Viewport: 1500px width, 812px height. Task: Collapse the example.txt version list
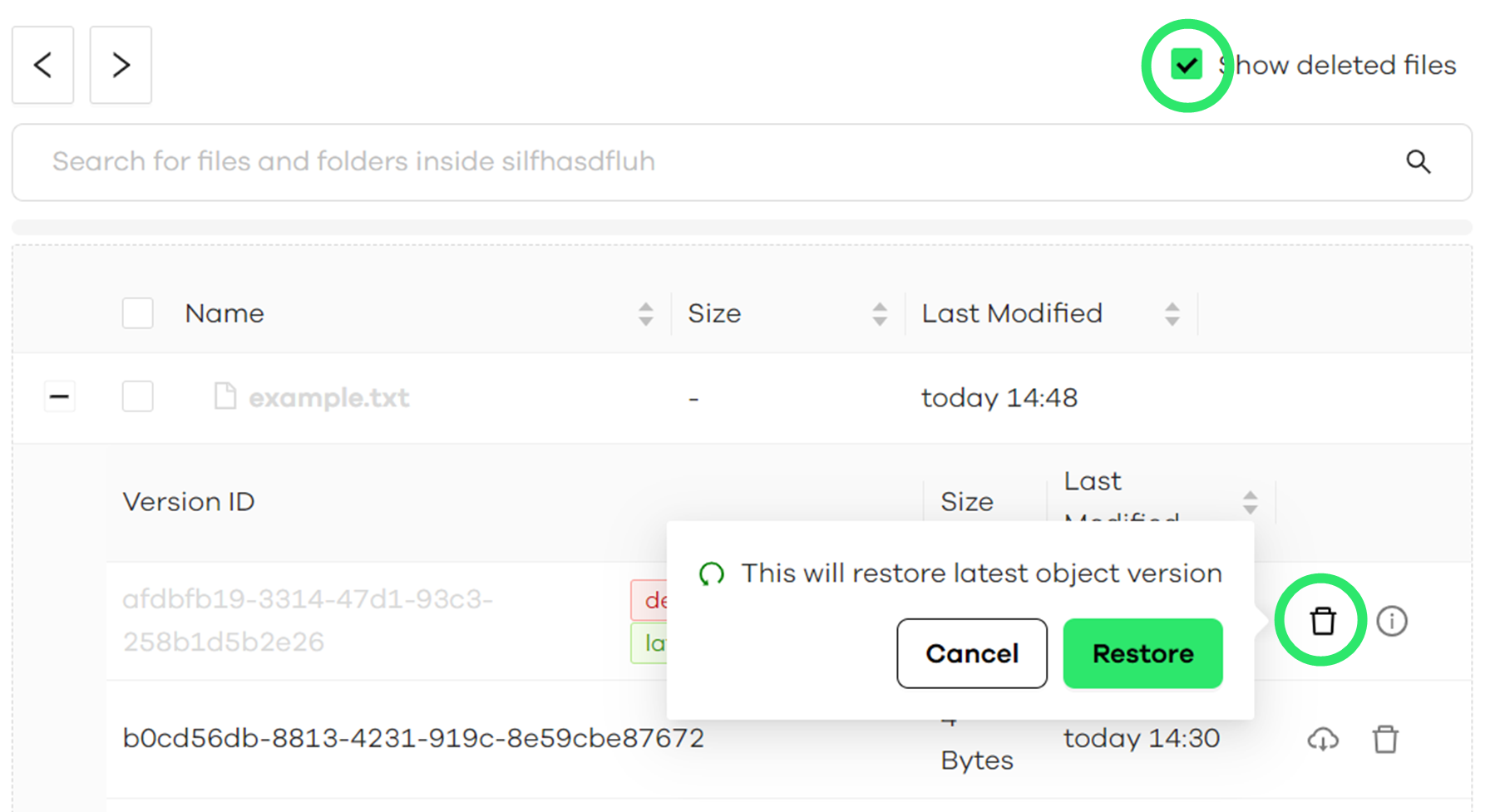(59, 396)
